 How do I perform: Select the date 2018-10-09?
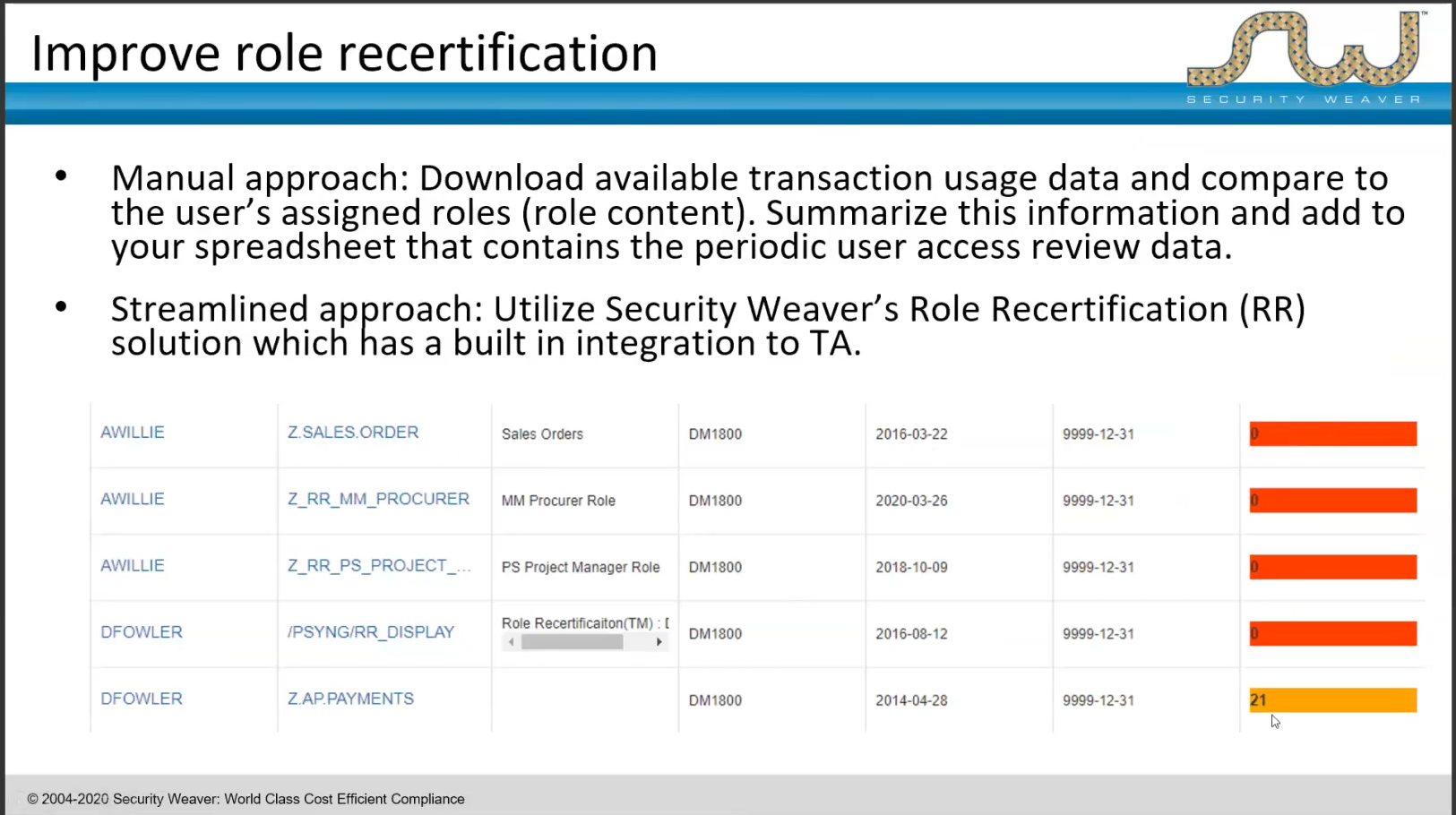pos(911,568)
